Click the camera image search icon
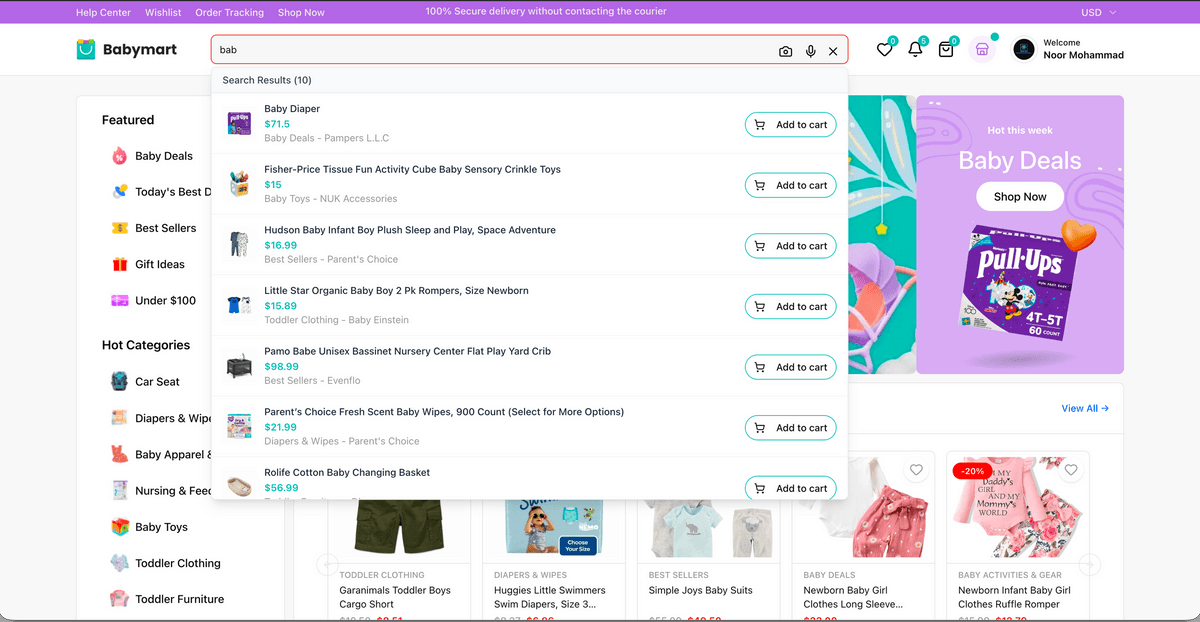 click(x=786, y=51)
